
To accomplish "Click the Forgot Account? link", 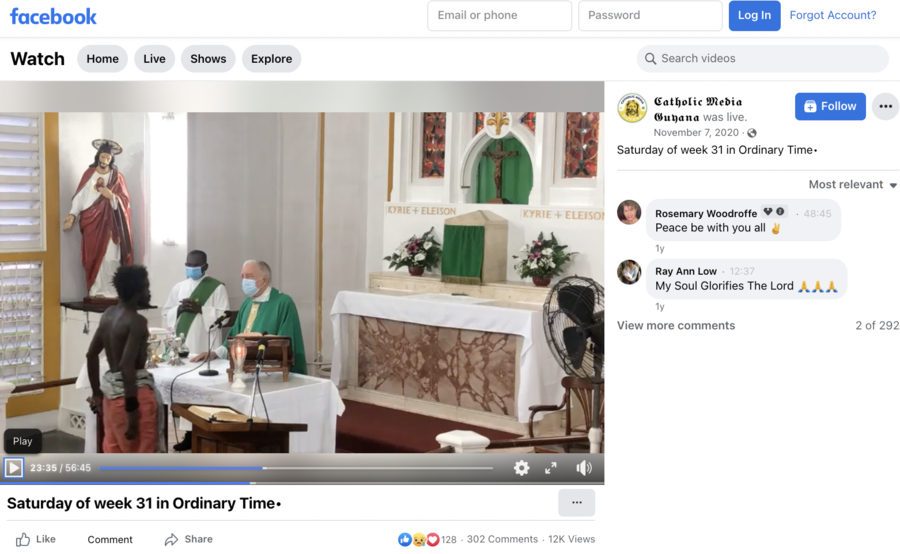I will pyautogui.click(x=832, y=16).
